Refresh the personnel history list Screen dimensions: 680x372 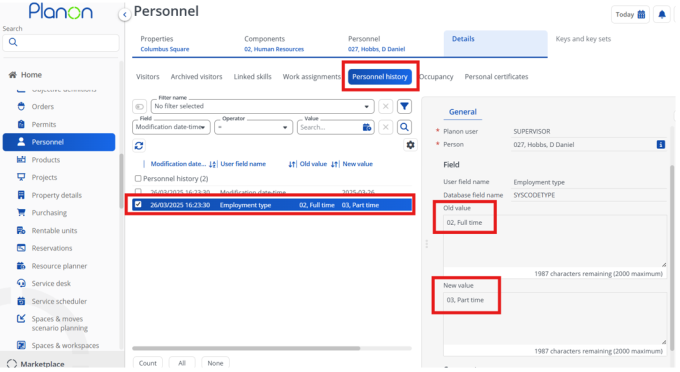coord(139,146)
